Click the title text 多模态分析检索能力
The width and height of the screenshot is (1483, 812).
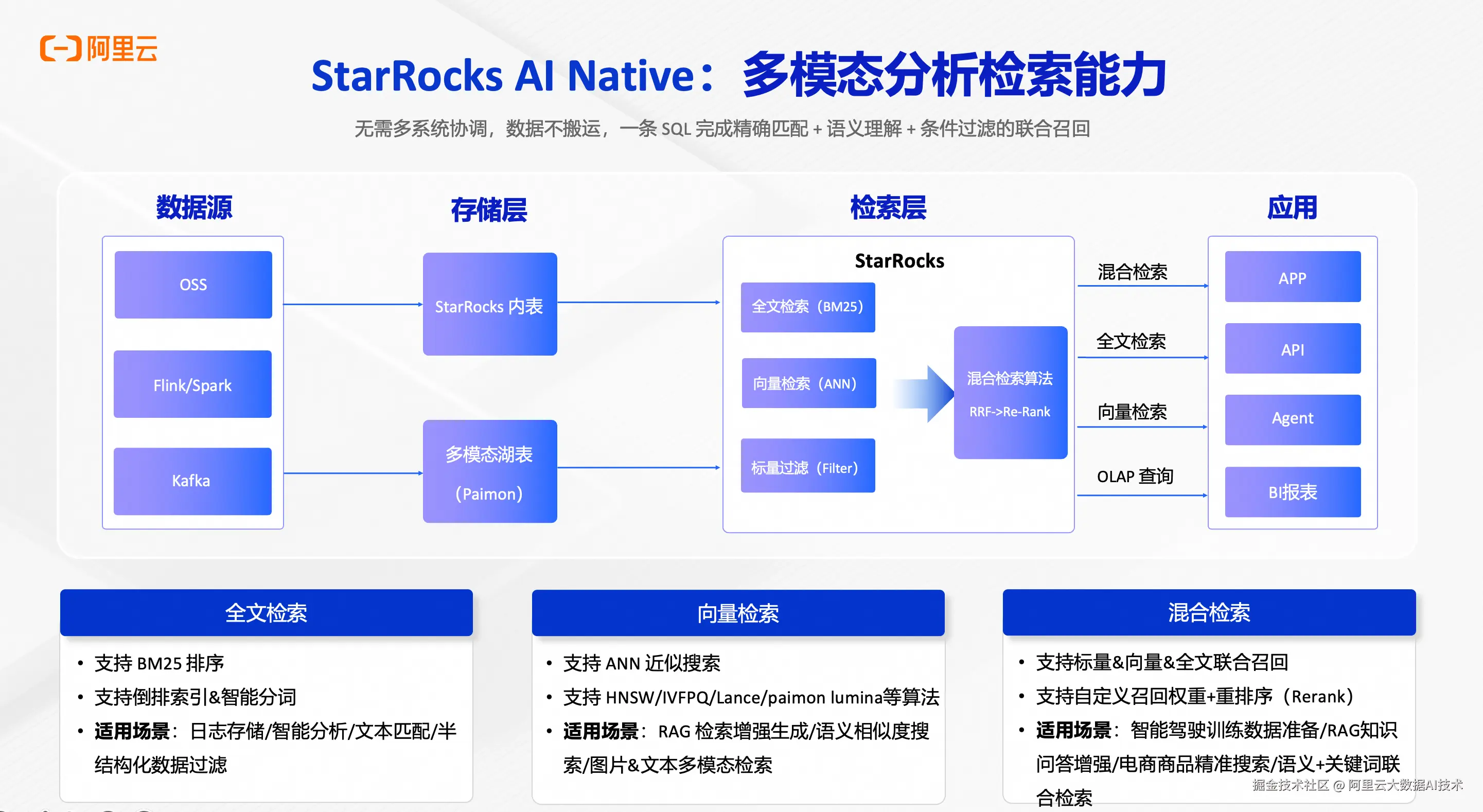pyautogui.click(x=955, y=75)
